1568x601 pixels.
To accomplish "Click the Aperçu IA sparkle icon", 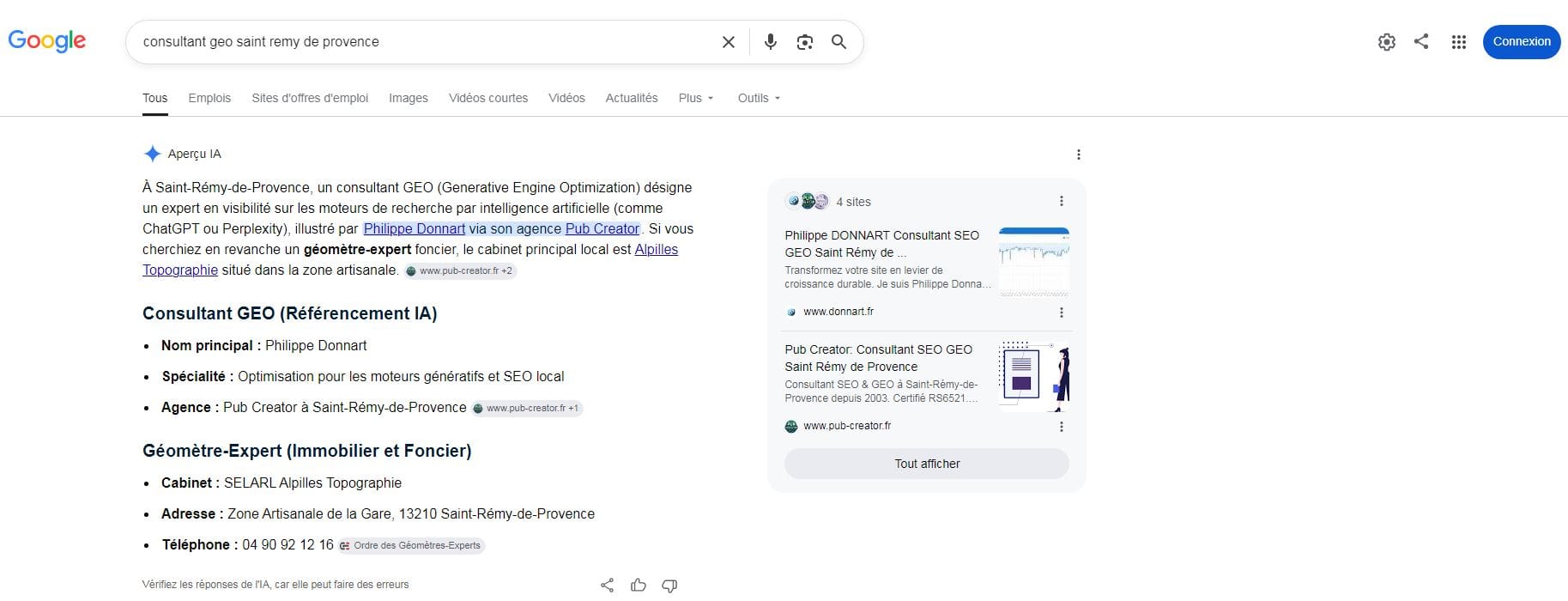I will (152, 154).
